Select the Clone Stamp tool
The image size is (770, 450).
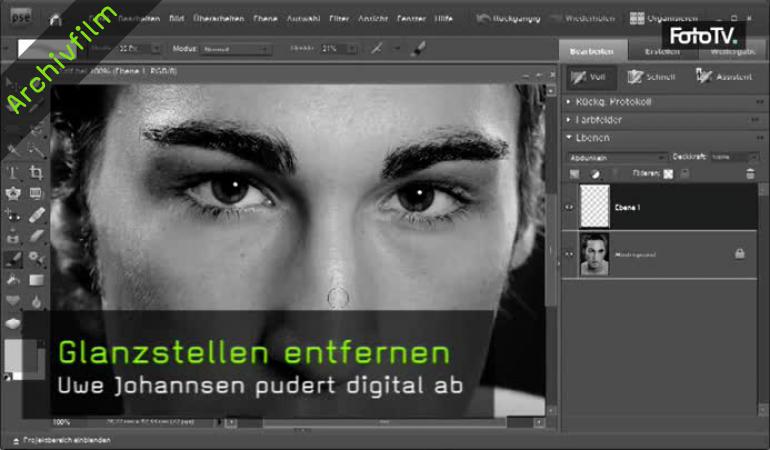click(x=12, y=237)
